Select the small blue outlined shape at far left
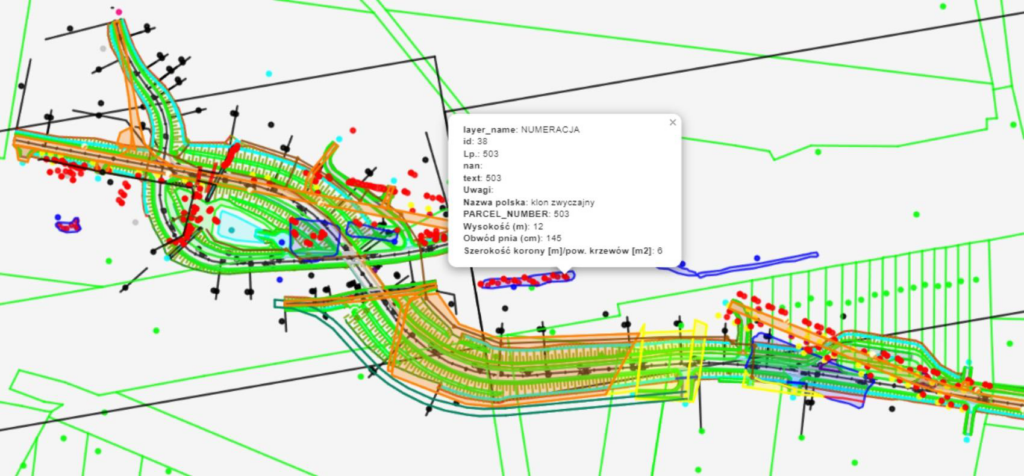This screenshot has height=476, width=1024. 67,225
